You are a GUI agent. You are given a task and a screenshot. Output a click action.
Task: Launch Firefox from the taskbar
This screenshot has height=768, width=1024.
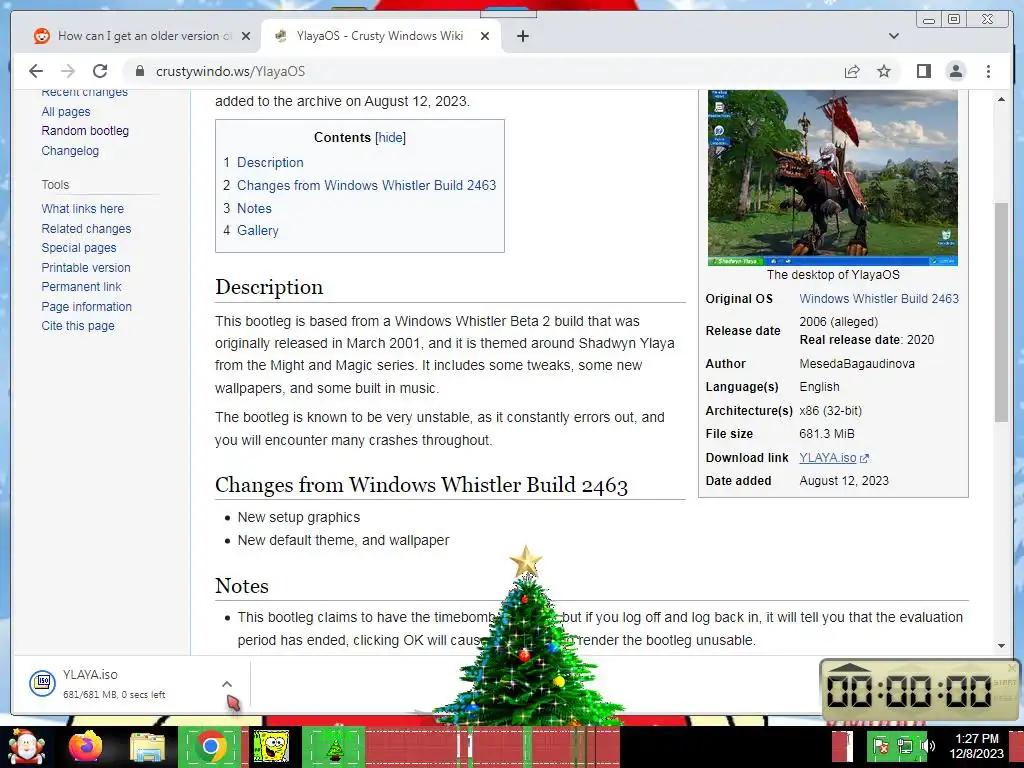pos(86,747)
